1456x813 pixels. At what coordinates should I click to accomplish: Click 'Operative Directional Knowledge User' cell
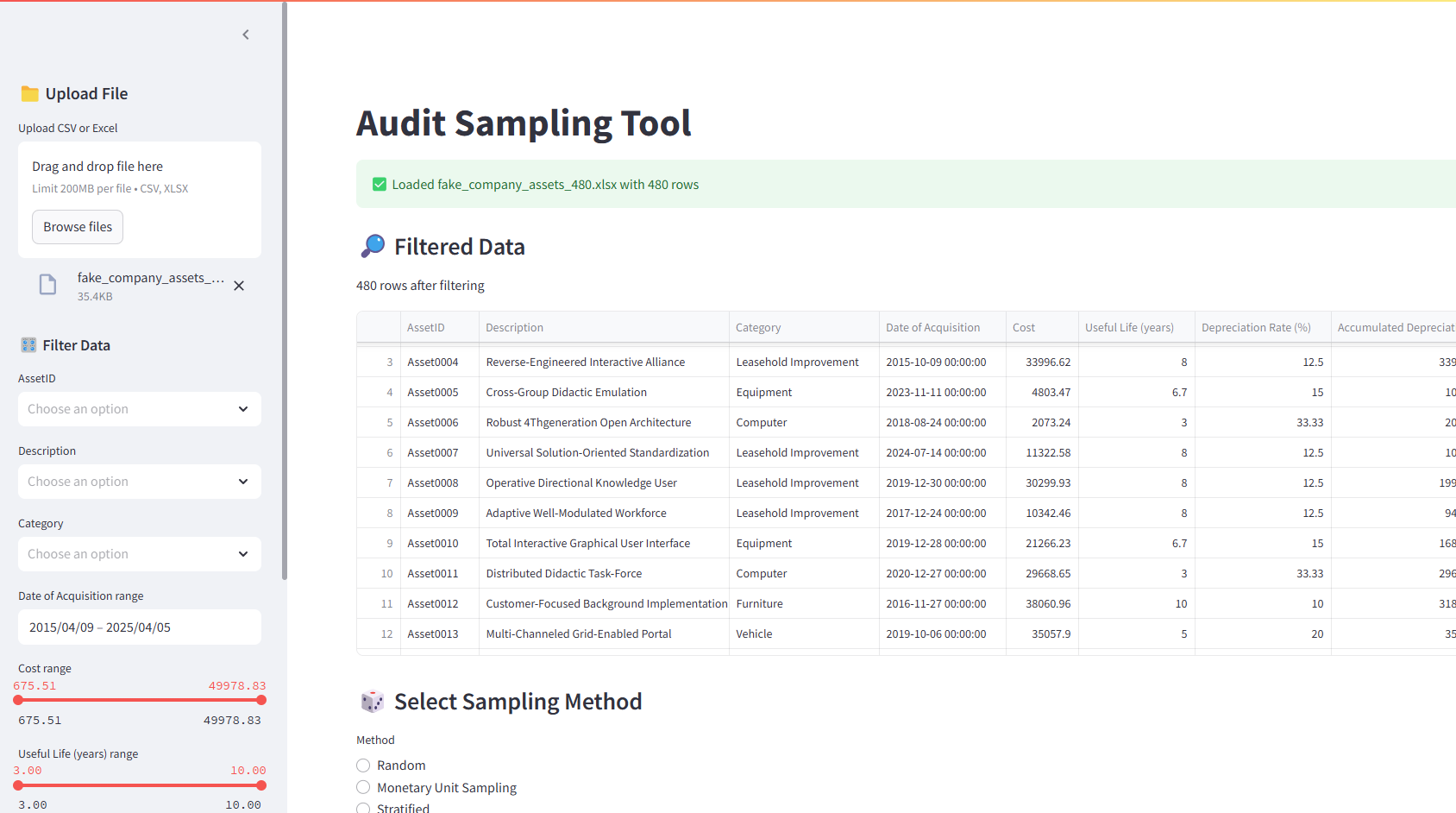pos(604,482)
